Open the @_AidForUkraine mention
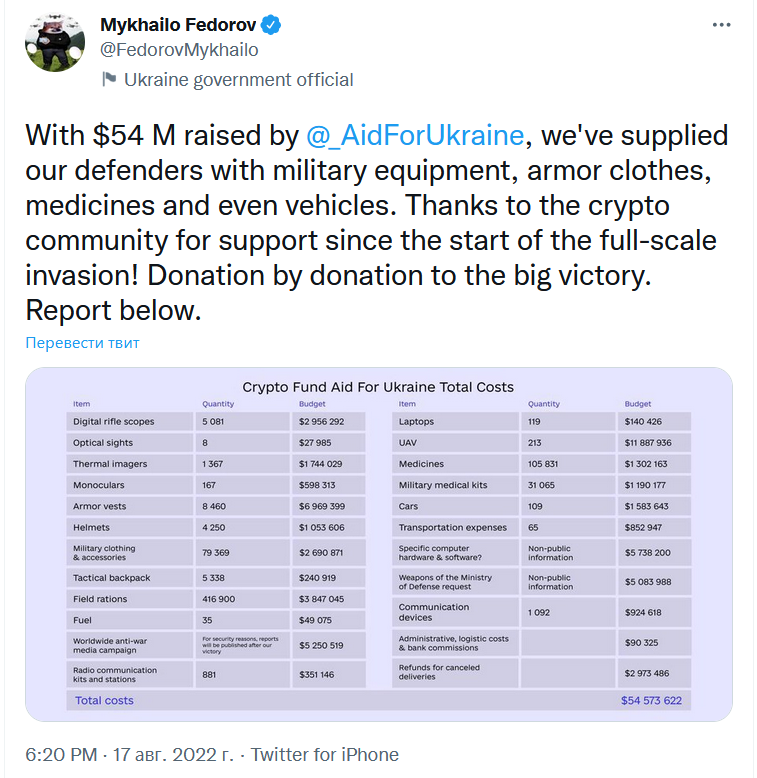757x778 pixels. (x=414, y=135)
